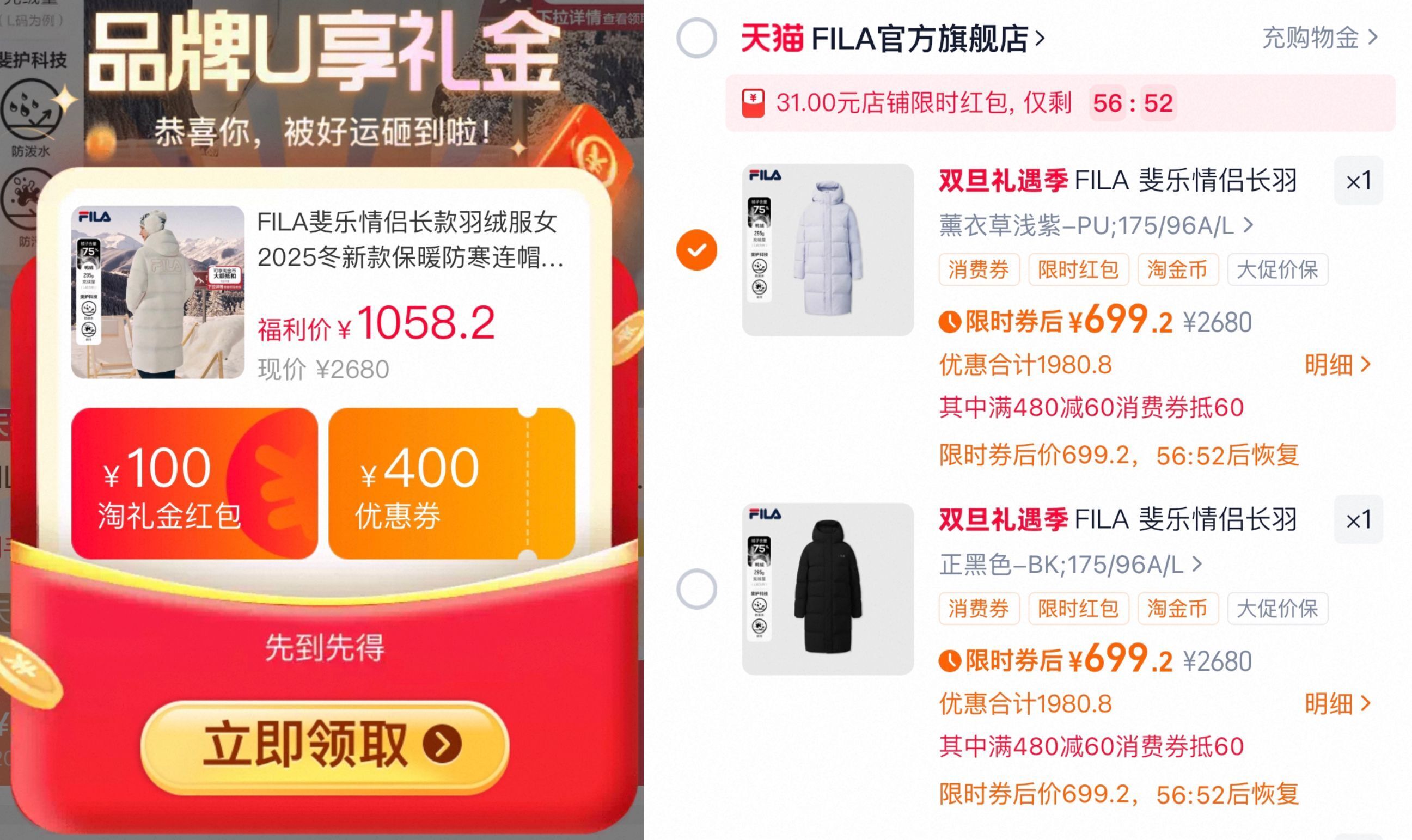
Task: Uncheck the lavender purple coat item
Action: click(696, 250)
